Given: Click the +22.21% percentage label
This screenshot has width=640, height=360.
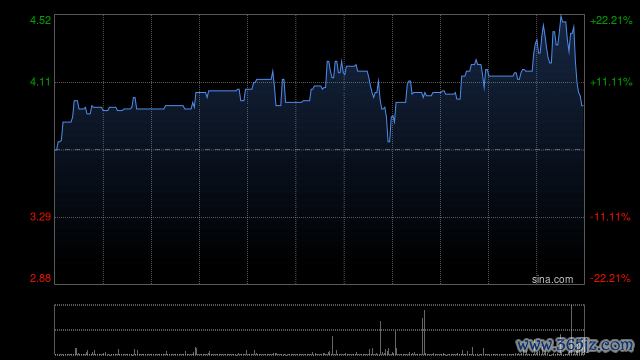Looking at the screenshot, I should tap(611, 20).
